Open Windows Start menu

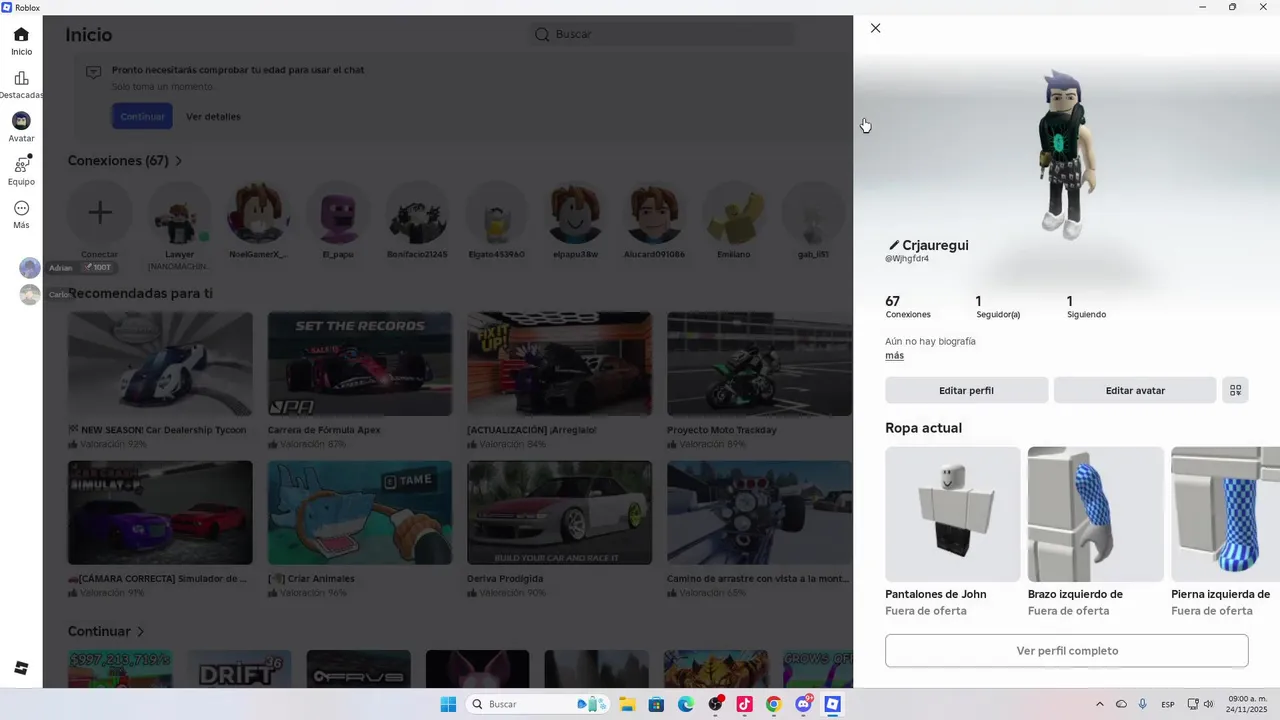[x=448, y=704]
